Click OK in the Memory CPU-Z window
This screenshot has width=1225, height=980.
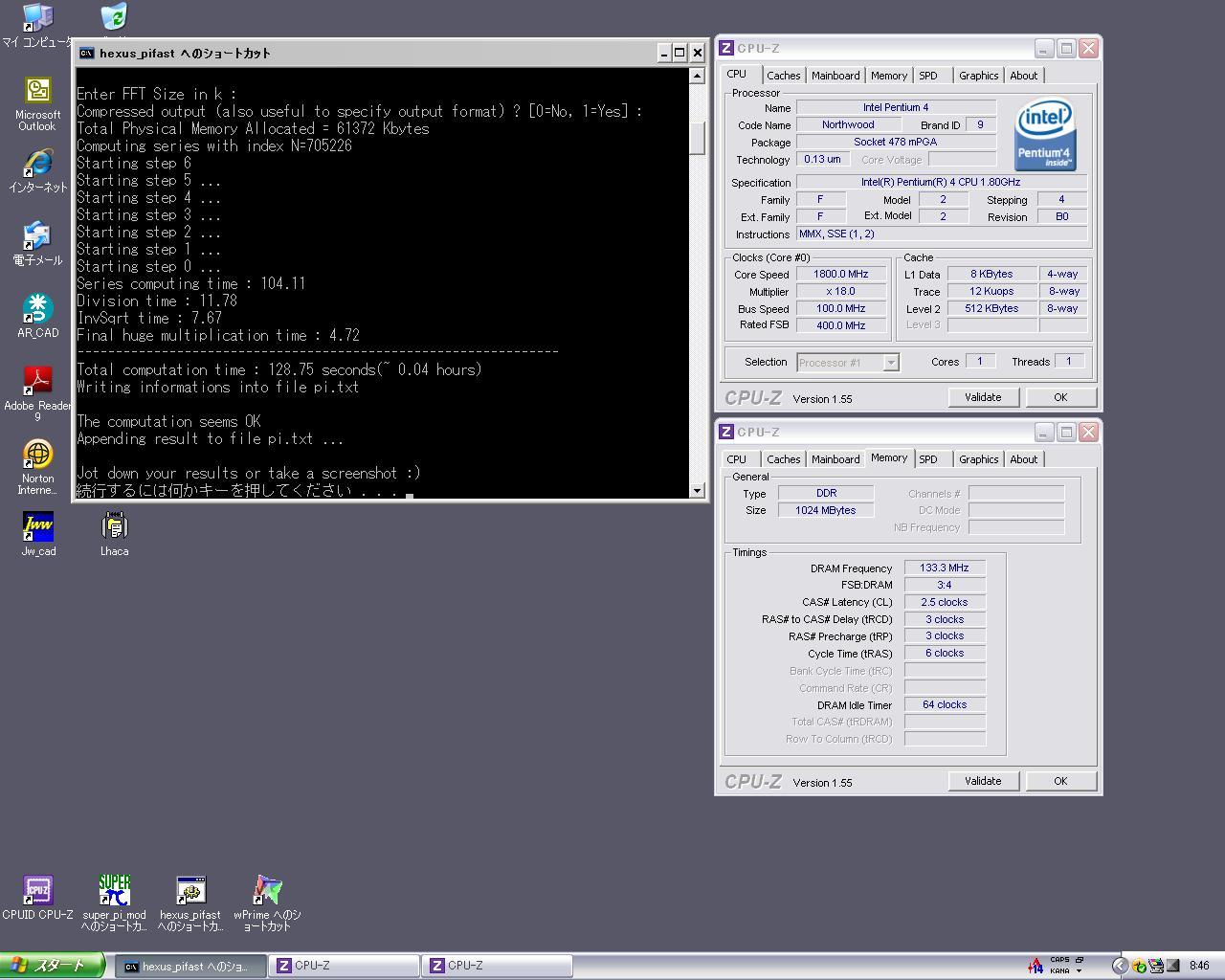point(1060,781)
